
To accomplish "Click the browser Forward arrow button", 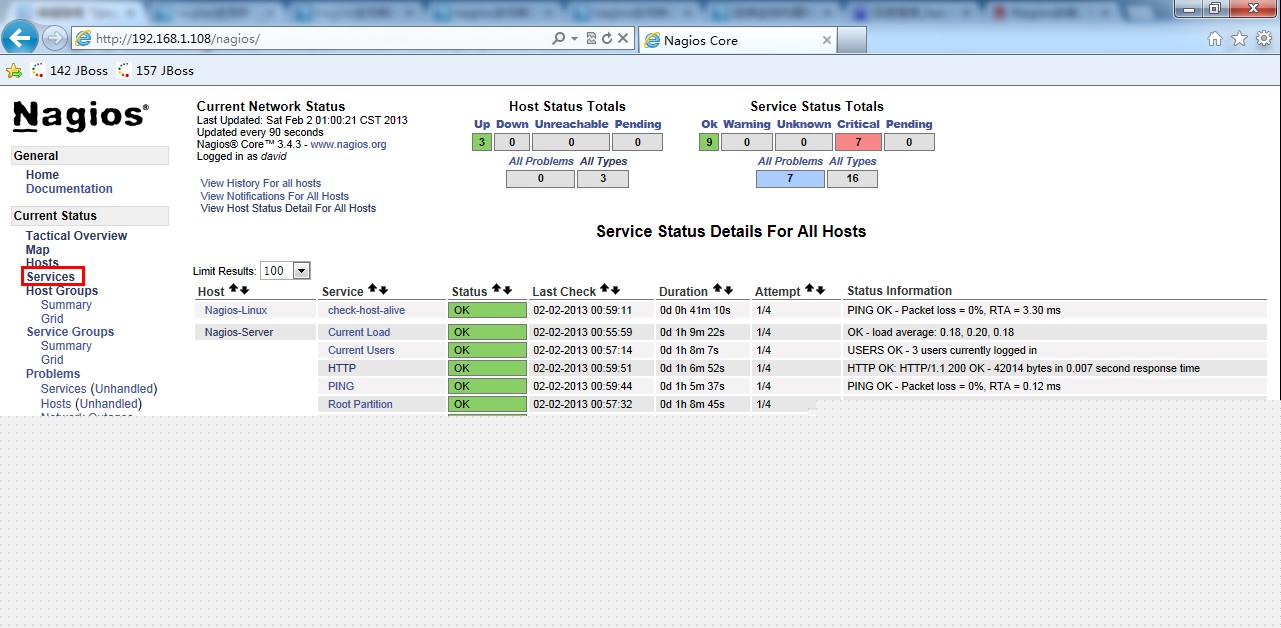I will [54, 39].
